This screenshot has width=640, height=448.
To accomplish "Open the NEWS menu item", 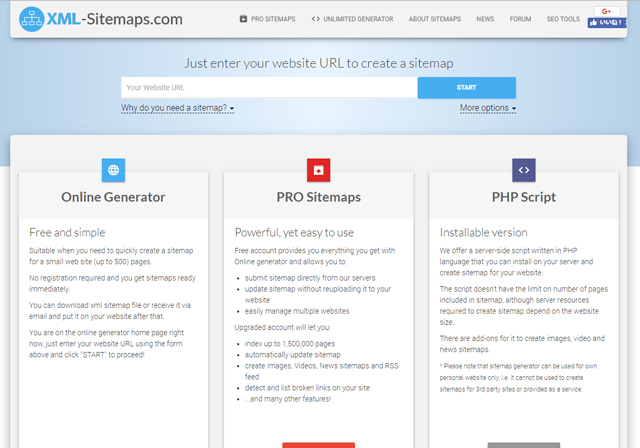I will click(x=485, y=19).
